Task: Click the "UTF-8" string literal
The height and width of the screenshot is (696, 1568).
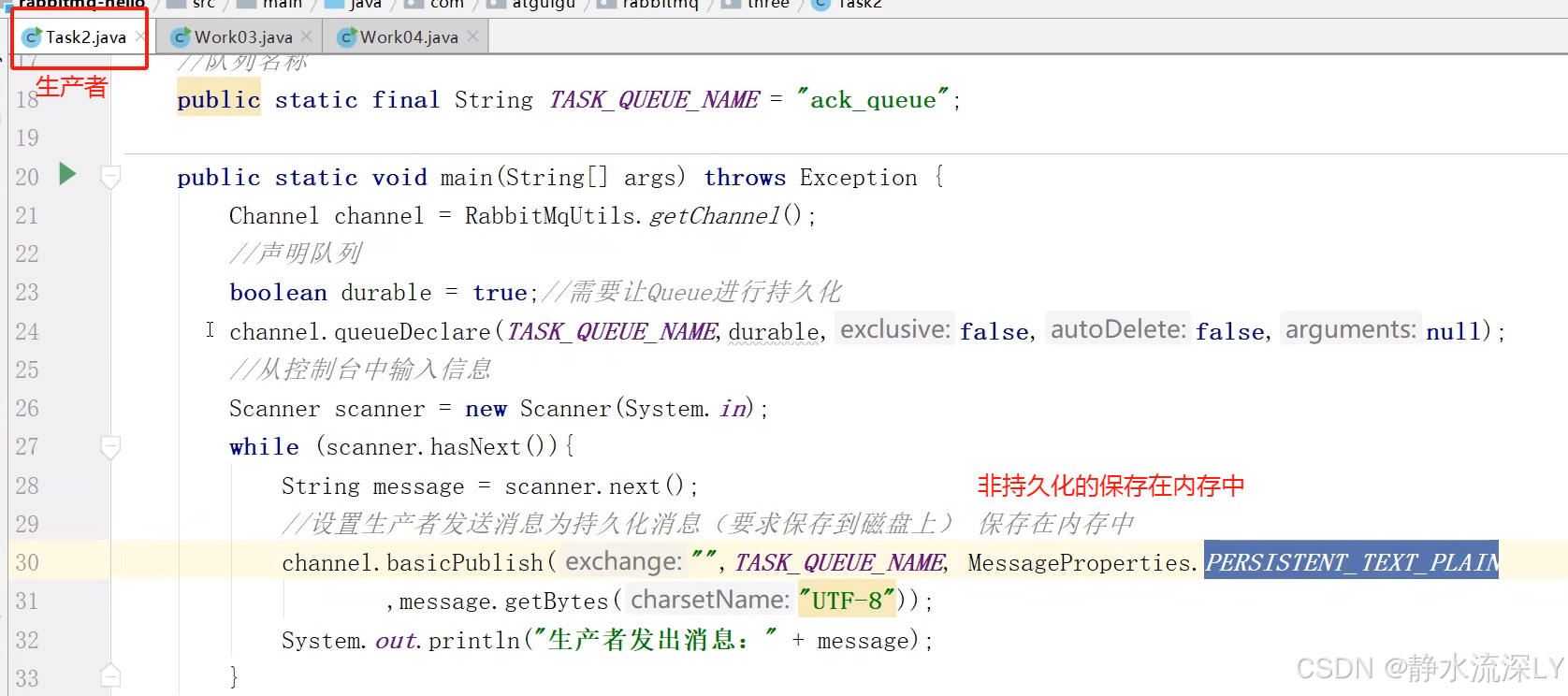Action: [847, 601]
